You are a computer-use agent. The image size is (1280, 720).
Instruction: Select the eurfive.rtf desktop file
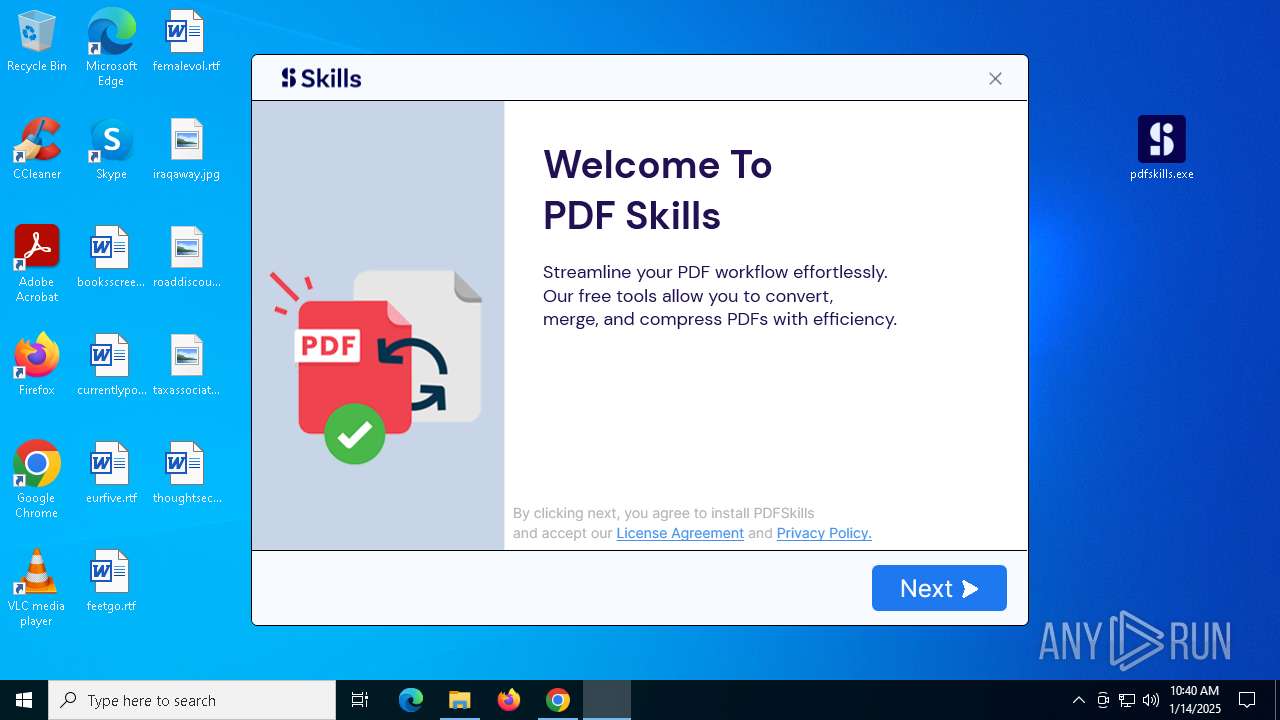pyautogui.click(x=111, y=473)
